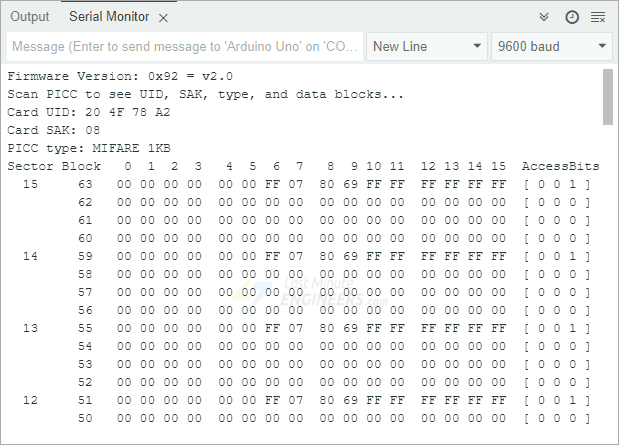Toggle timestamp clock icon

click(572, 17)
